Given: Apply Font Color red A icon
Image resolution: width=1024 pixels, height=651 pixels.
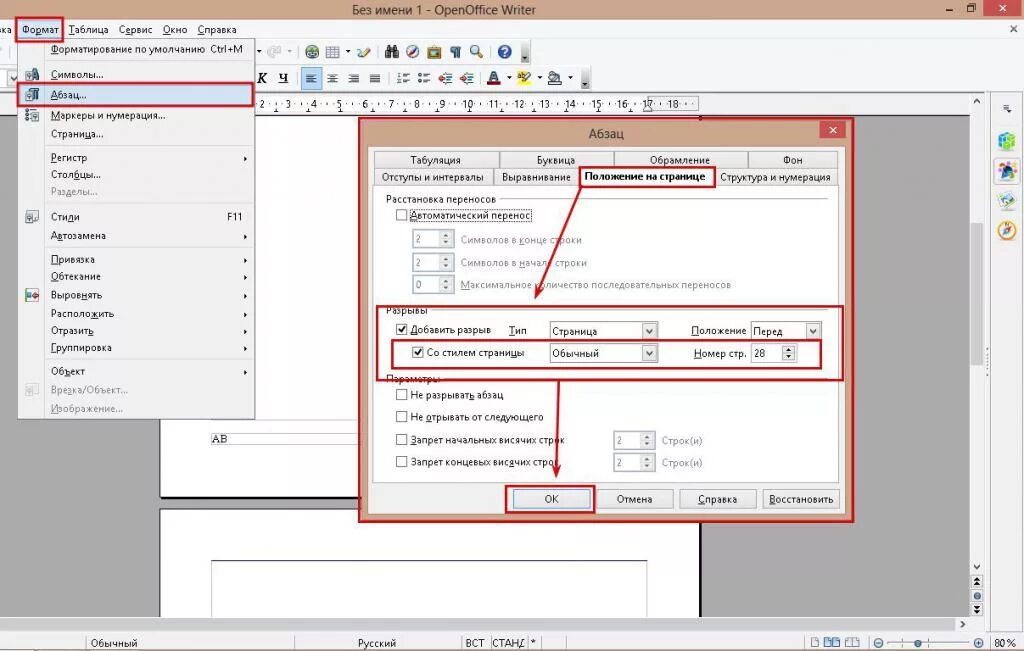Looking at the screenshot, I should click(494, 78).
